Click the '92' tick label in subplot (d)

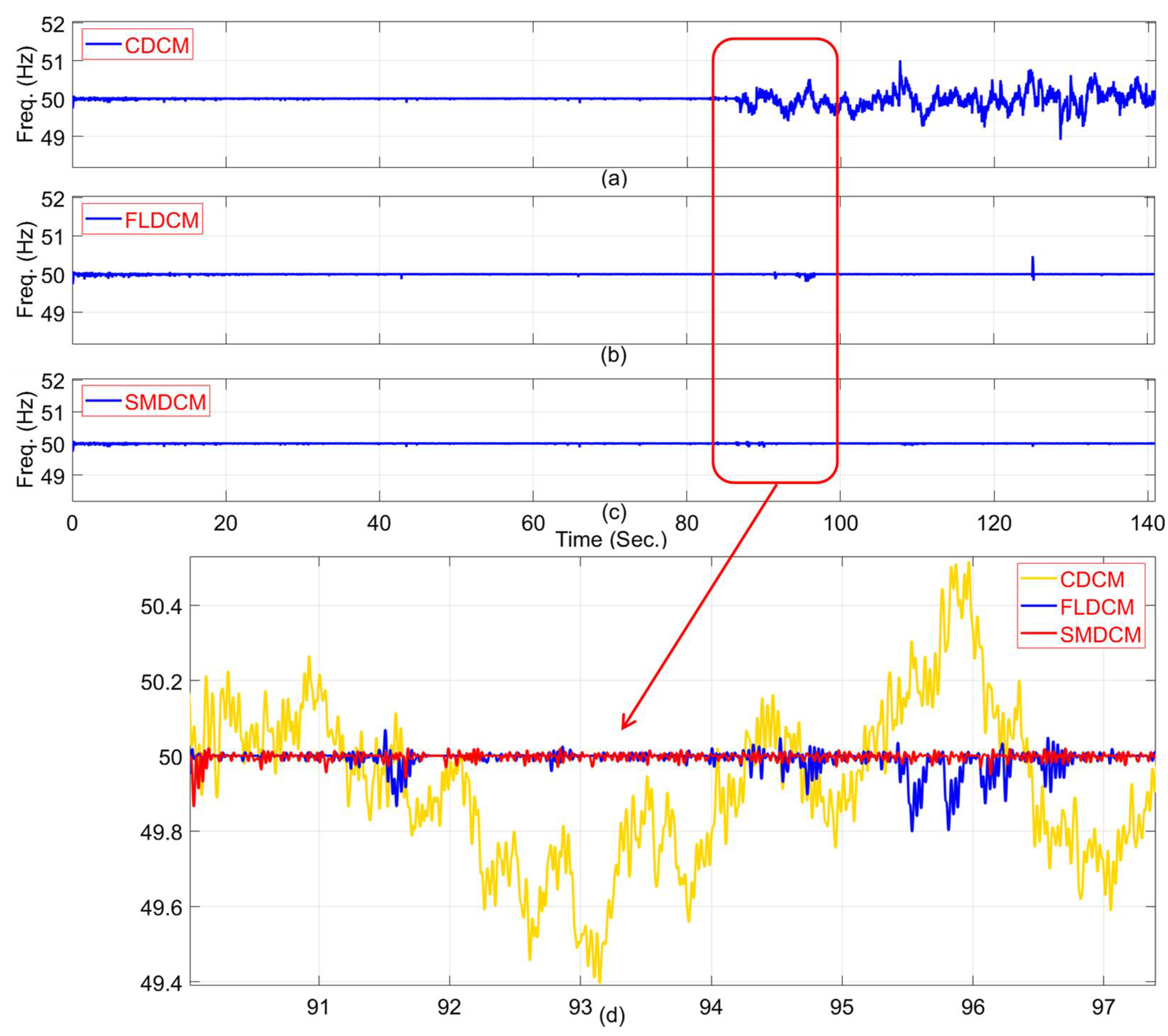pos(449,1006)
